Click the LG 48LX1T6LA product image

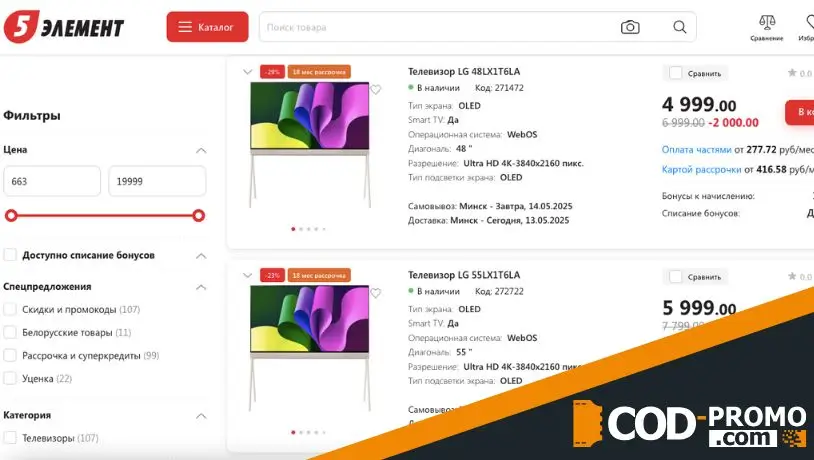(310, 145)
